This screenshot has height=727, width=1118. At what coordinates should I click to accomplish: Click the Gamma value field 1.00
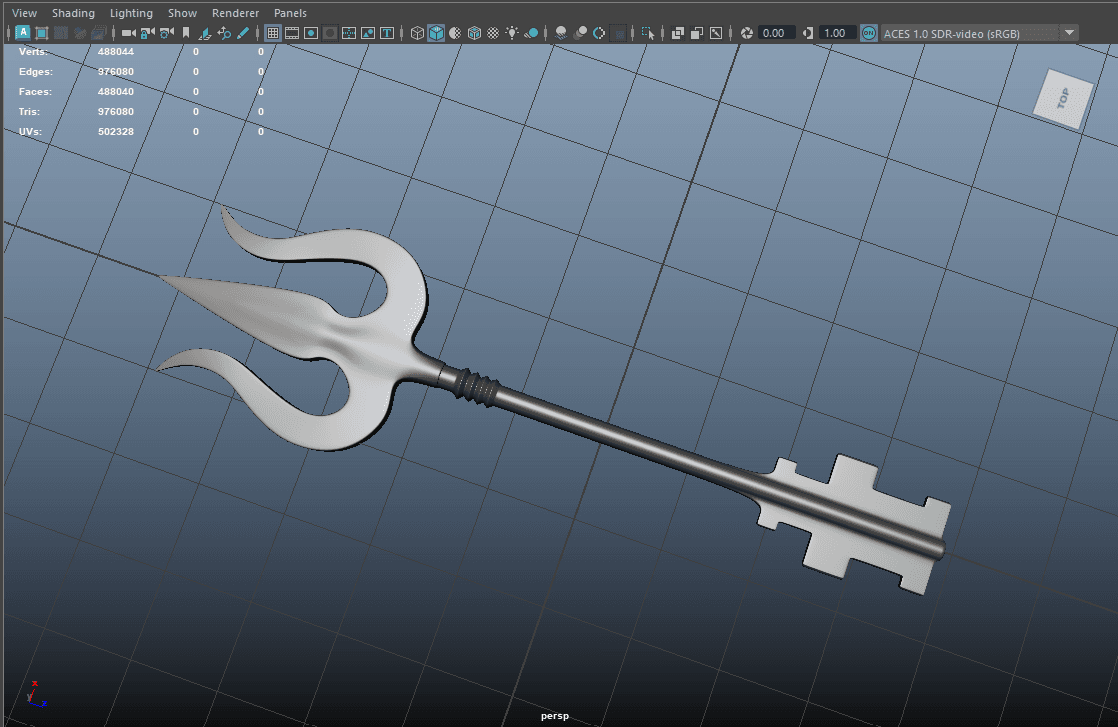[837, 33]
